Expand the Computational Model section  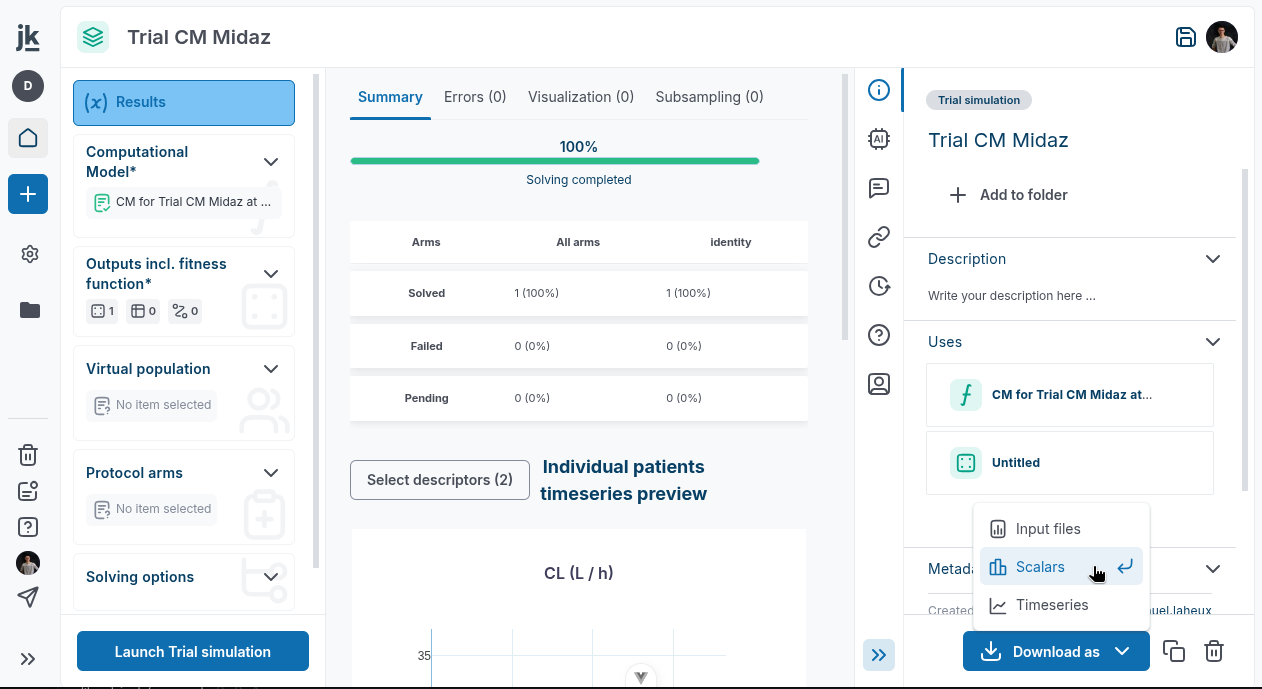(x=270, y=162)
